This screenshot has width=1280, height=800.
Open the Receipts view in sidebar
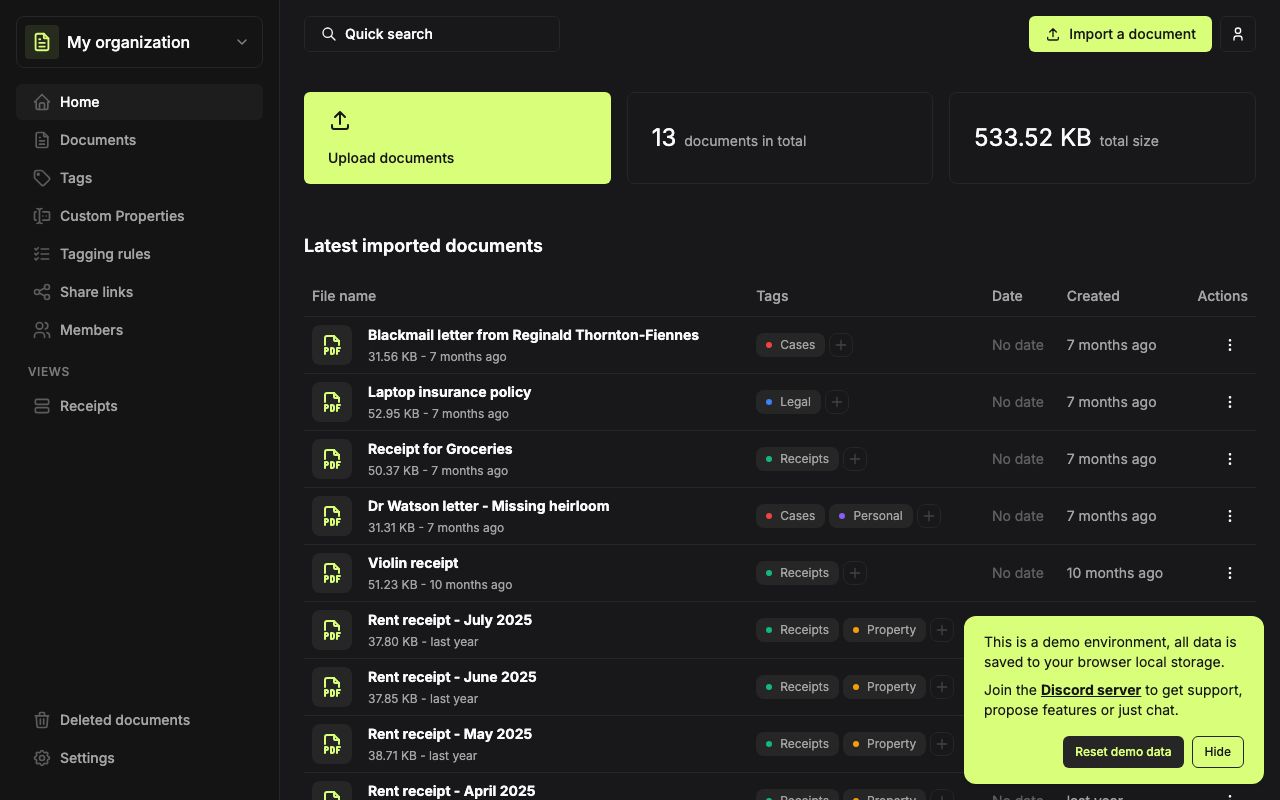[x=139, y=406]
